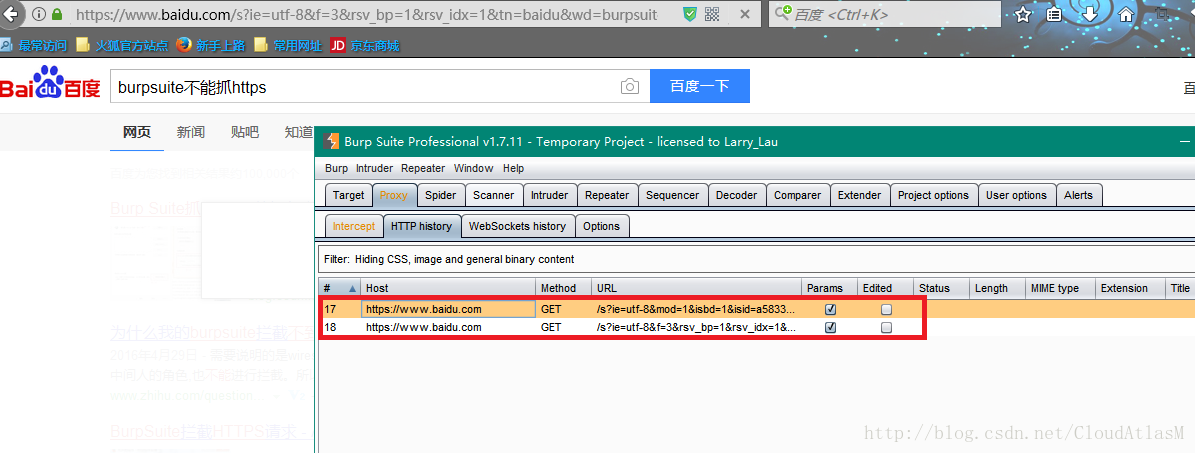Select the WebSockets history sub-tab
Image resolution: width=1195 pixels, height=453 pixels.
point(517,226)
